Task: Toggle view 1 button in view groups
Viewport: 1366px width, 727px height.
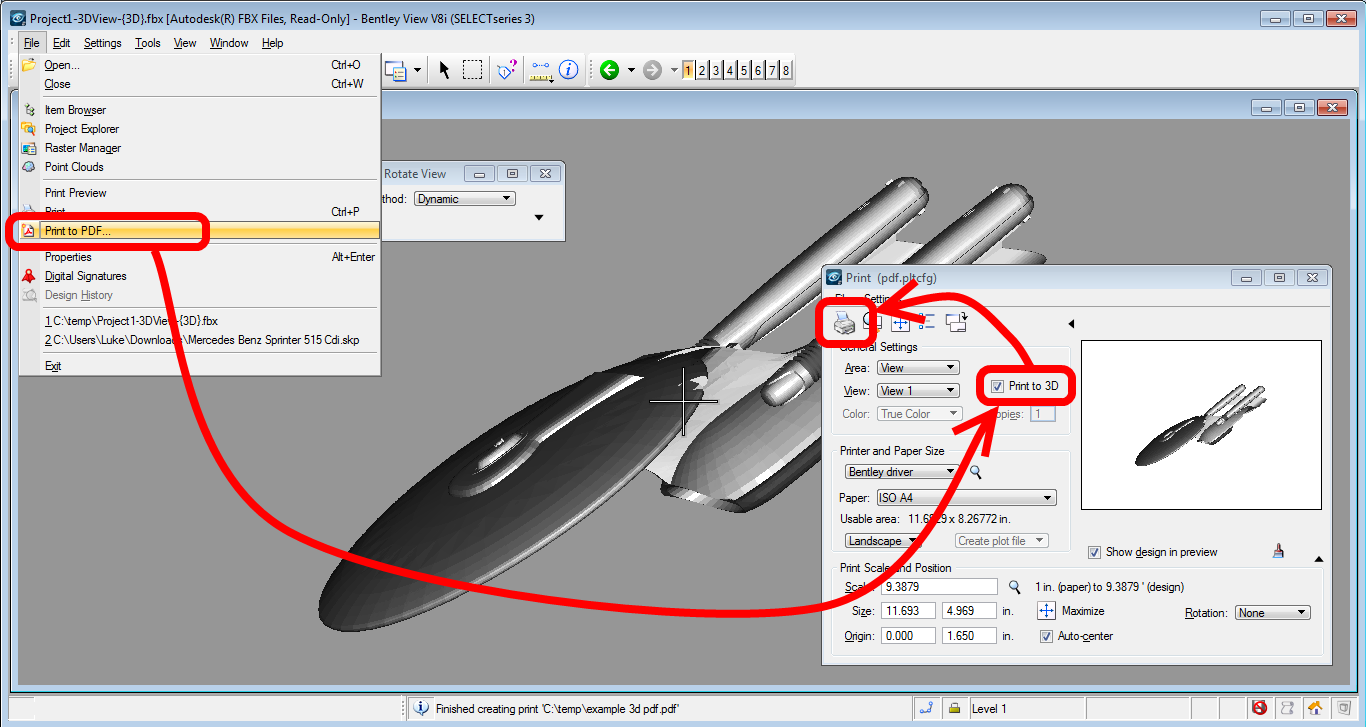Action: tap(688, 70)
